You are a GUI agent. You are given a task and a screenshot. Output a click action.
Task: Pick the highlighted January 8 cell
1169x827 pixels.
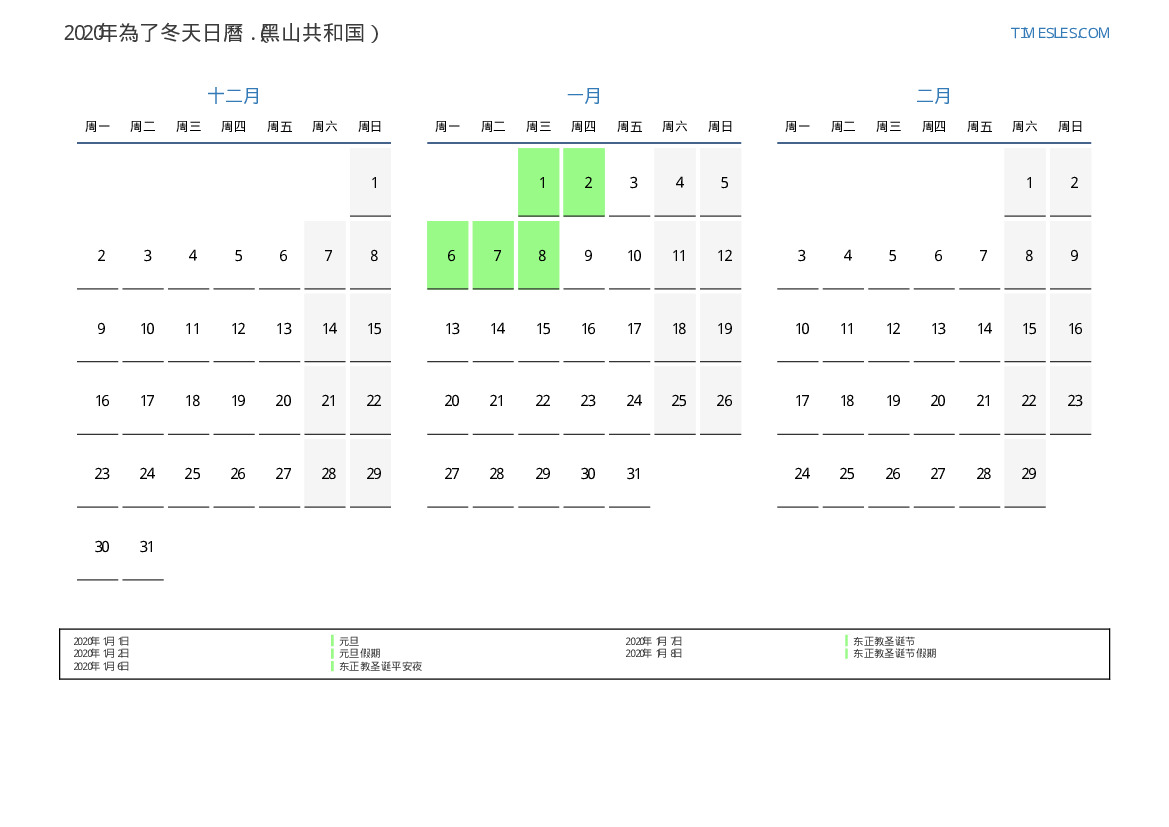tap(539, 255)
